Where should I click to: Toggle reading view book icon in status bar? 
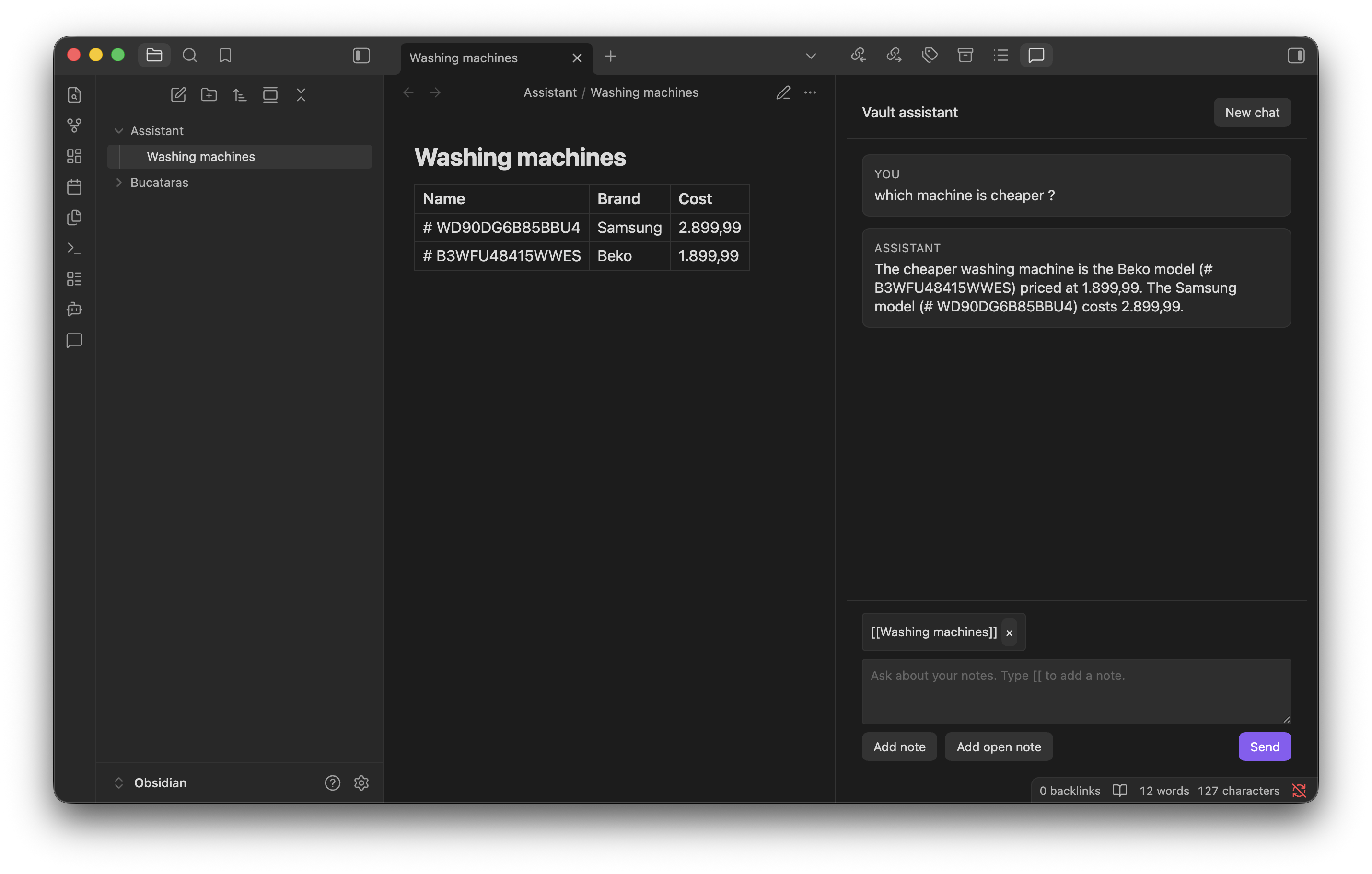pyautogui.click(x=1119, y=790)
